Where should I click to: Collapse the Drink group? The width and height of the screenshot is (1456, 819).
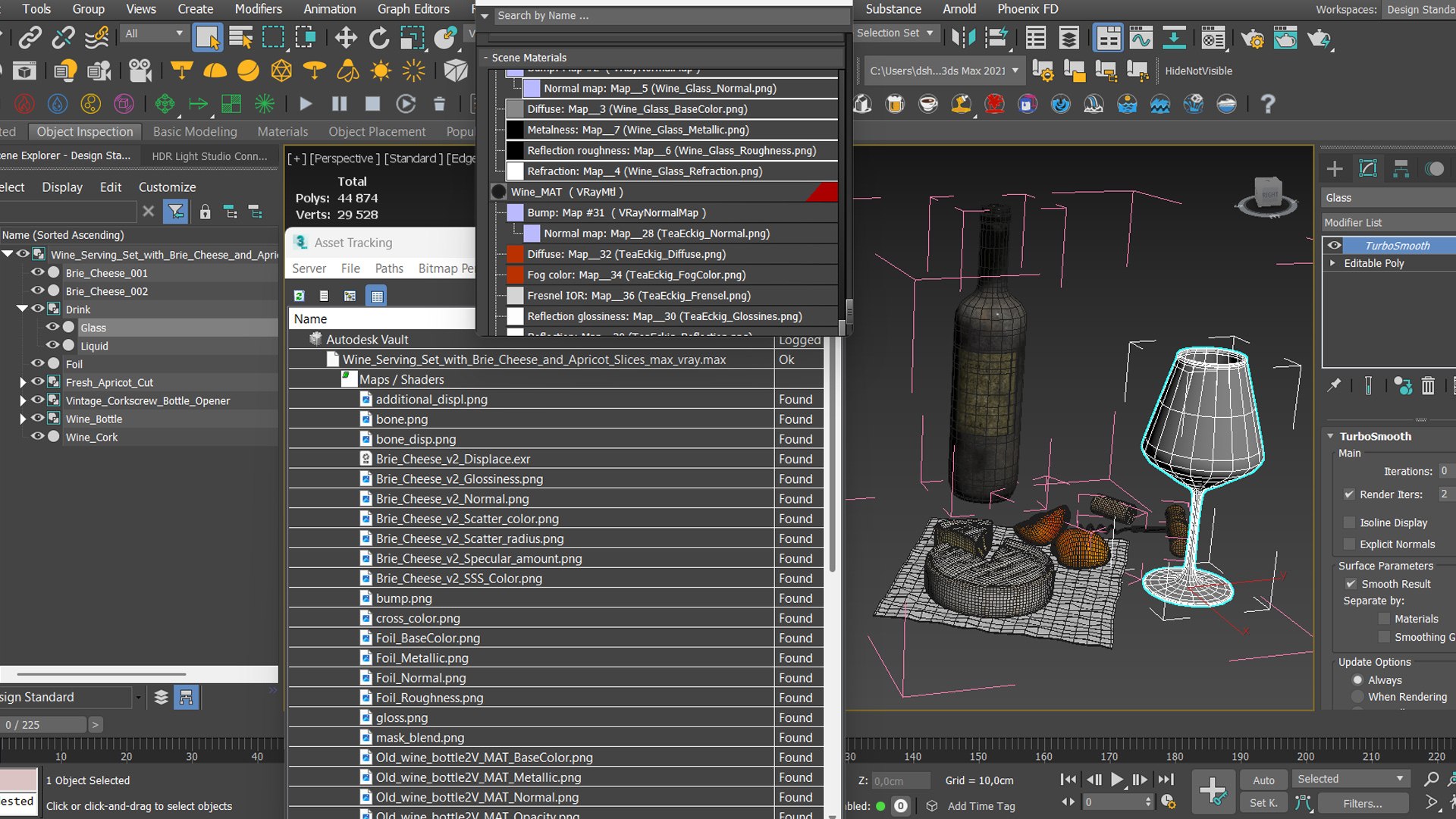coord(22,309)
